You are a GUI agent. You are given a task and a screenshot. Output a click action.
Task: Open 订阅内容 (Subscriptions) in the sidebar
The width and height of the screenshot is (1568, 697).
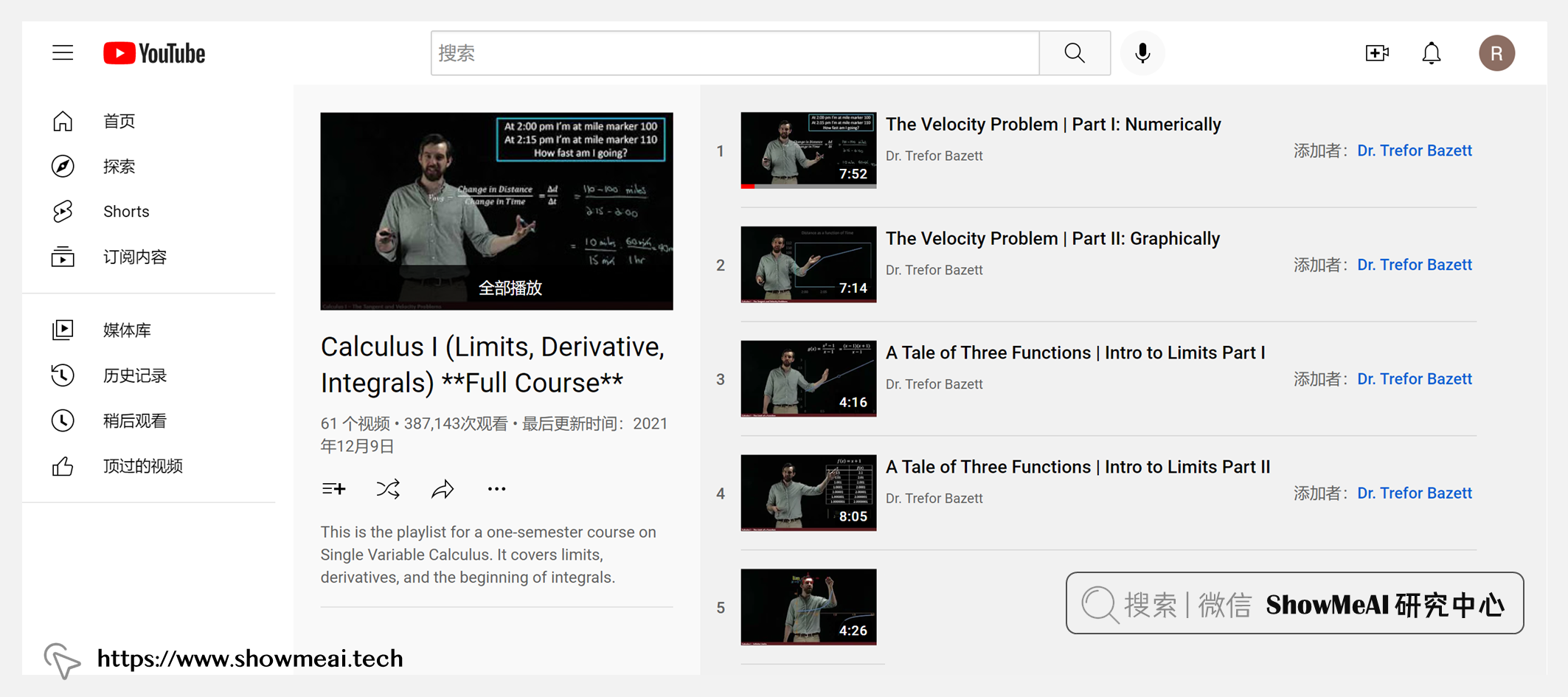click(x=135, y=257)
